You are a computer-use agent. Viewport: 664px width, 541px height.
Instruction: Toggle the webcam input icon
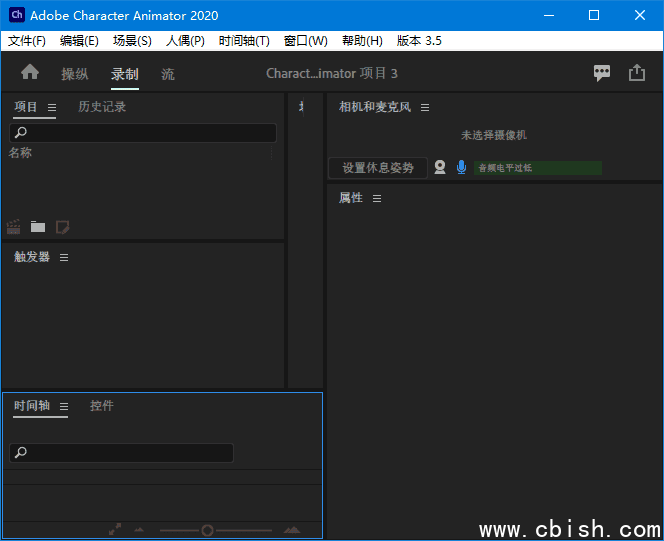pos(440,167)
